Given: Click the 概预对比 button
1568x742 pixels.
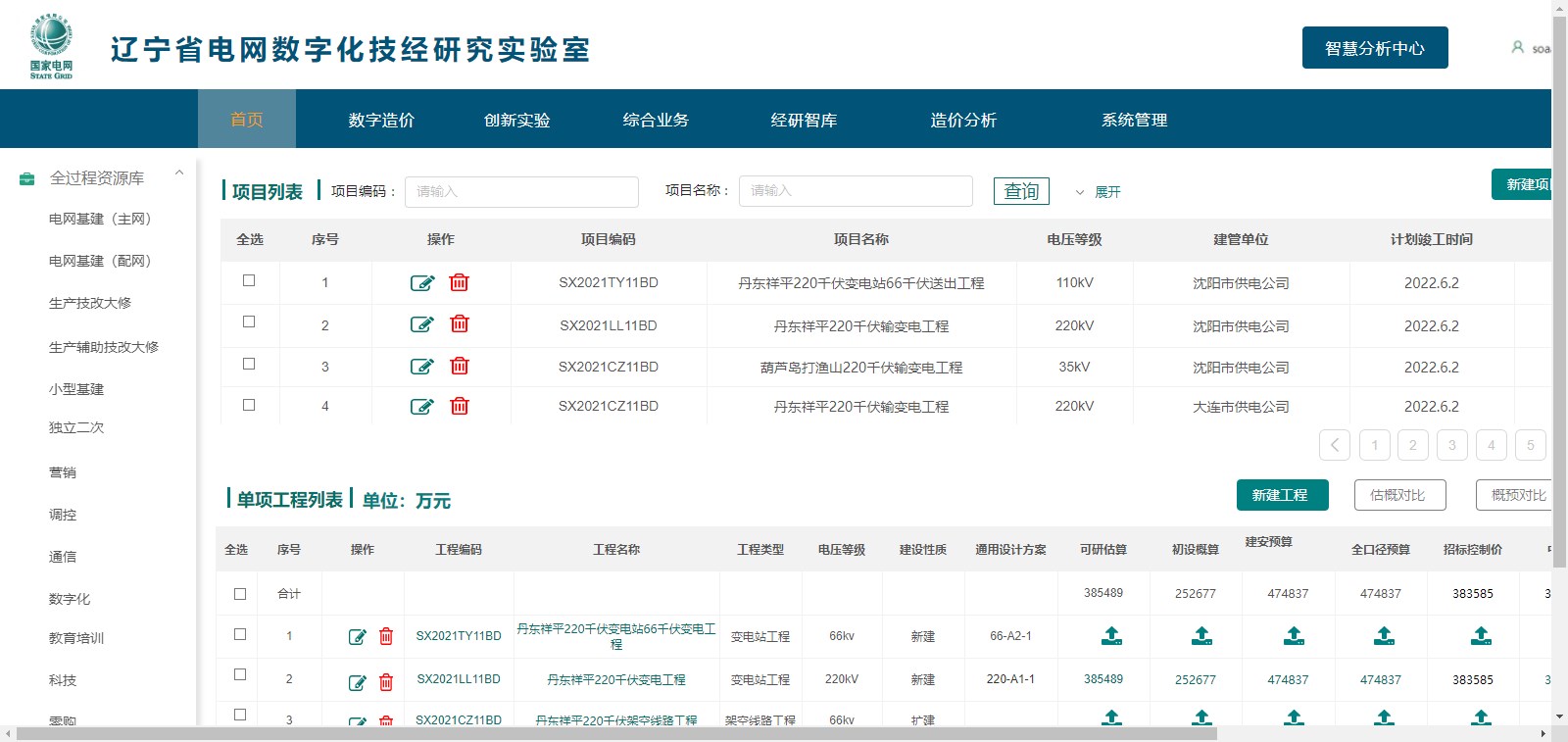Looking at the screenshot, I should [x=1513, y=495].
